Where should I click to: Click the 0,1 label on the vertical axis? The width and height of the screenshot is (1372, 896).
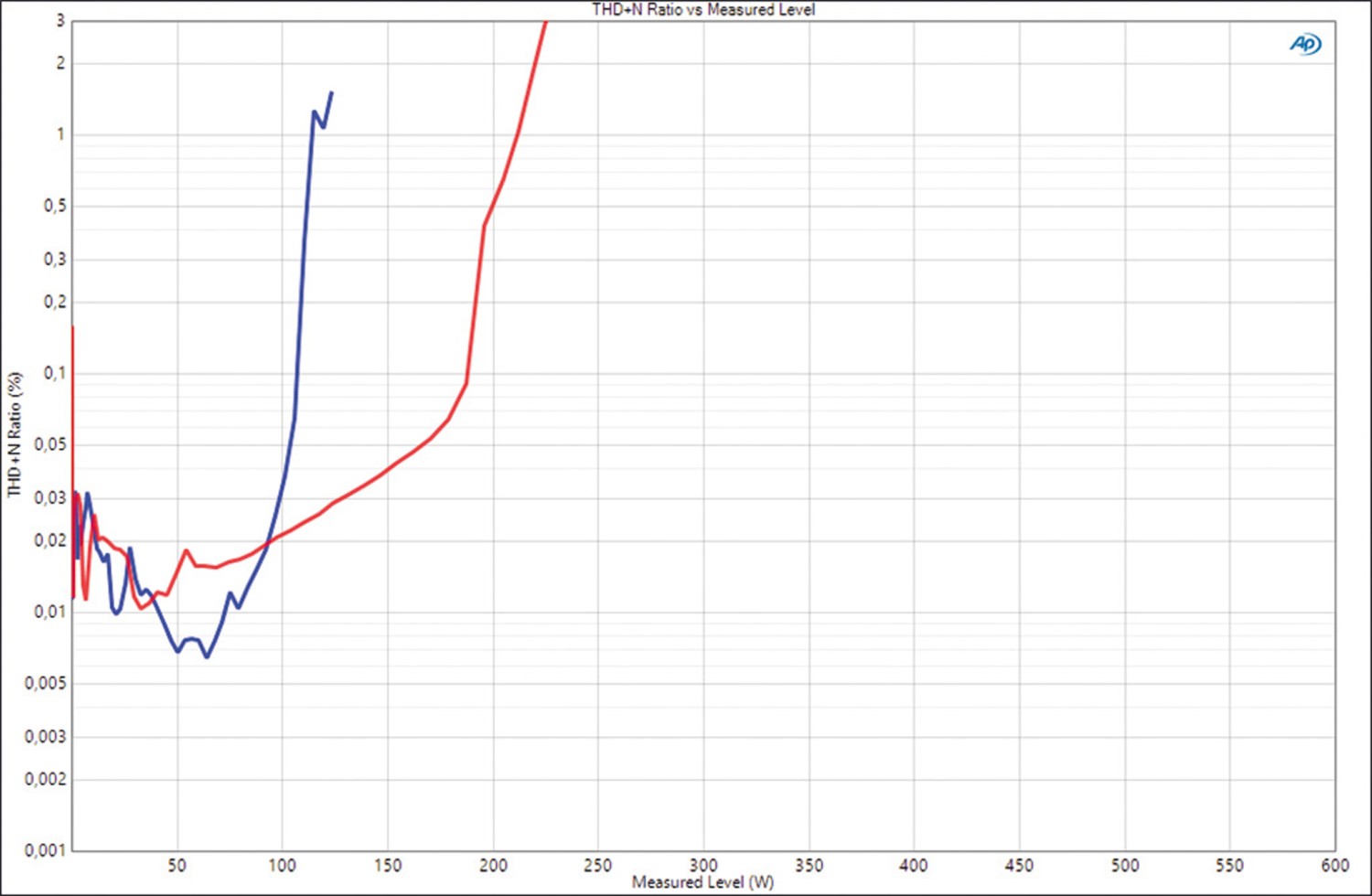(55, 373)
